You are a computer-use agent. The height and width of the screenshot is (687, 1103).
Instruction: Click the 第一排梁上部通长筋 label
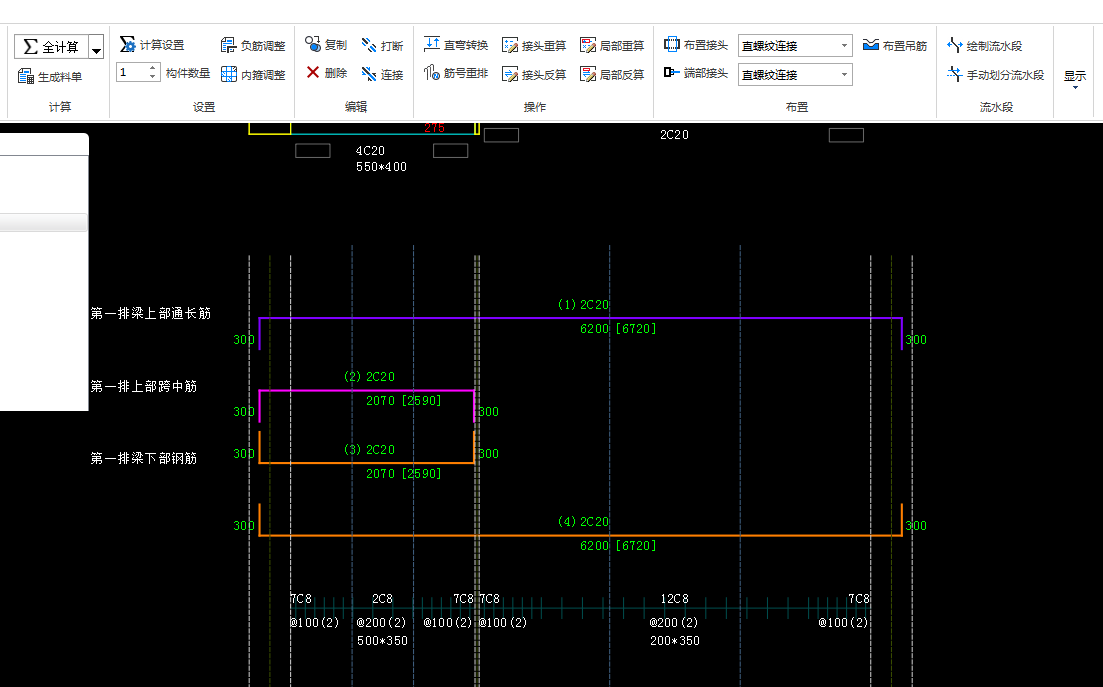151,313
